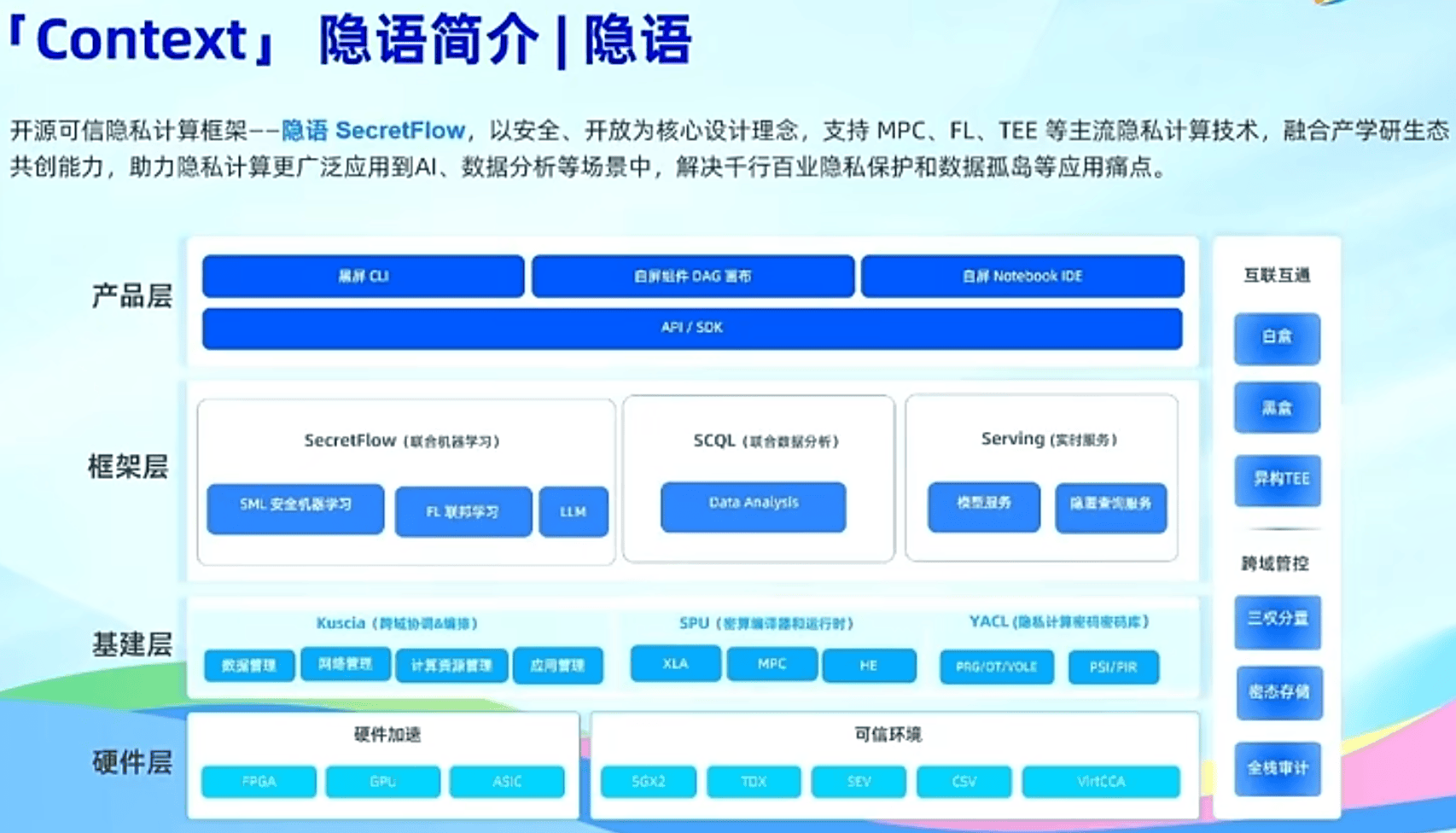Click the PRG/OT/VOLE block
1456x833 pixels.
[x=997, y=667]
